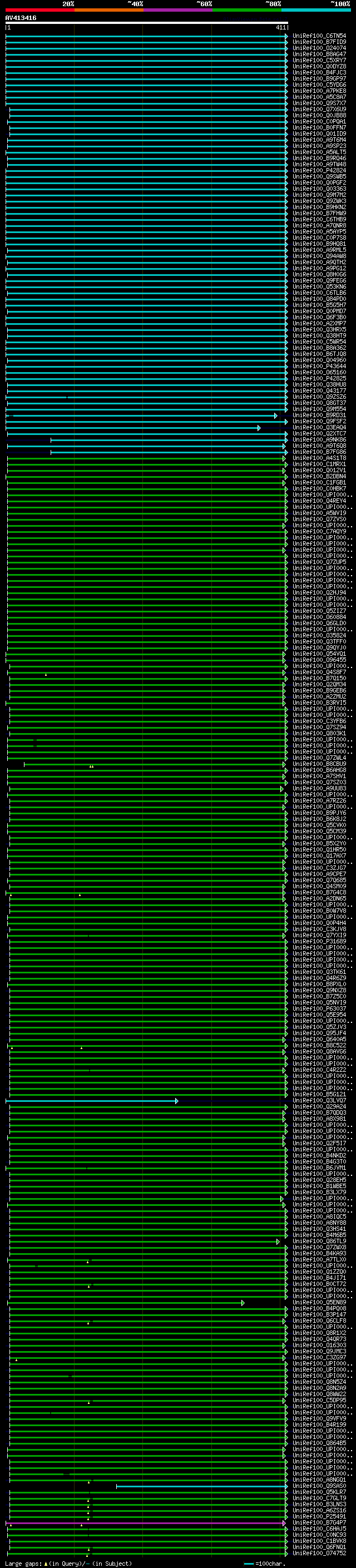Click the cyan ~100% identity legend segment

point(316,10)
